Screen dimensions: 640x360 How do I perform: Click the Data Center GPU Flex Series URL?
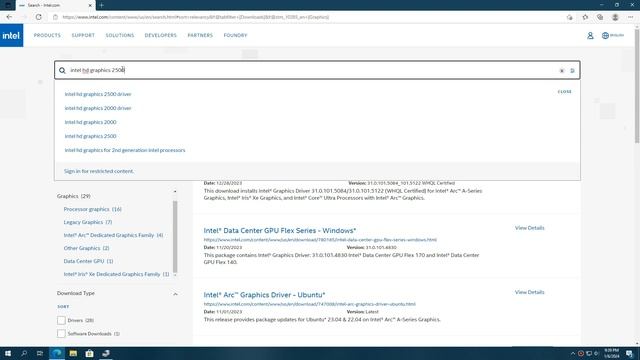tap(320, 240)
